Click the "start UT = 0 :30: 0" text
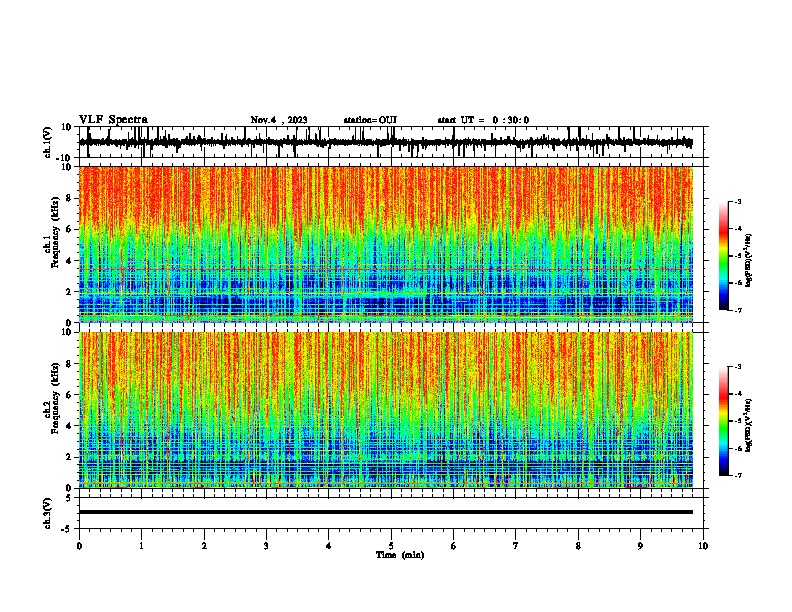The width and height of the screenshot is (792, 612). click(x=483, y=120)
